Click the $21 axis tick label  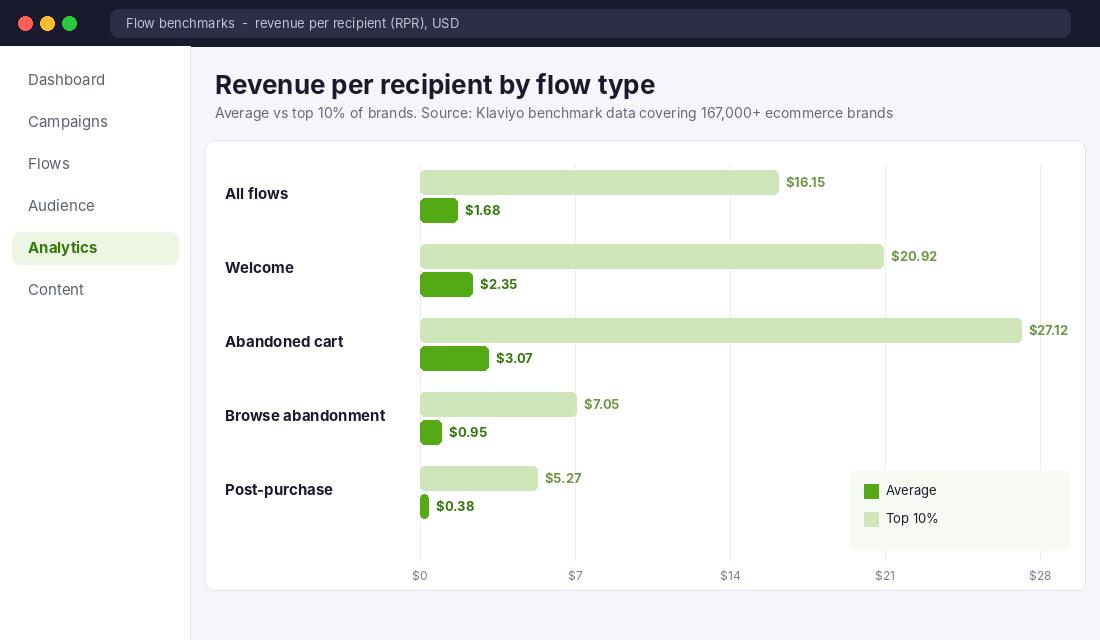[885, 576]
